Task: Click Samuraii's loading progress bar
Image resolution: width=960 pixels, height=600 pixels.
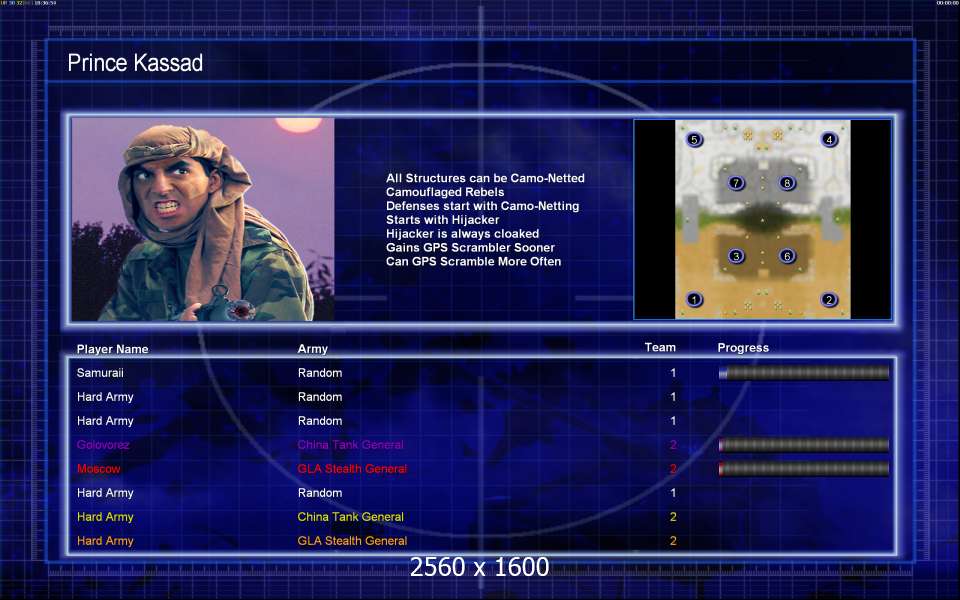Action: [x=804, y=372]
